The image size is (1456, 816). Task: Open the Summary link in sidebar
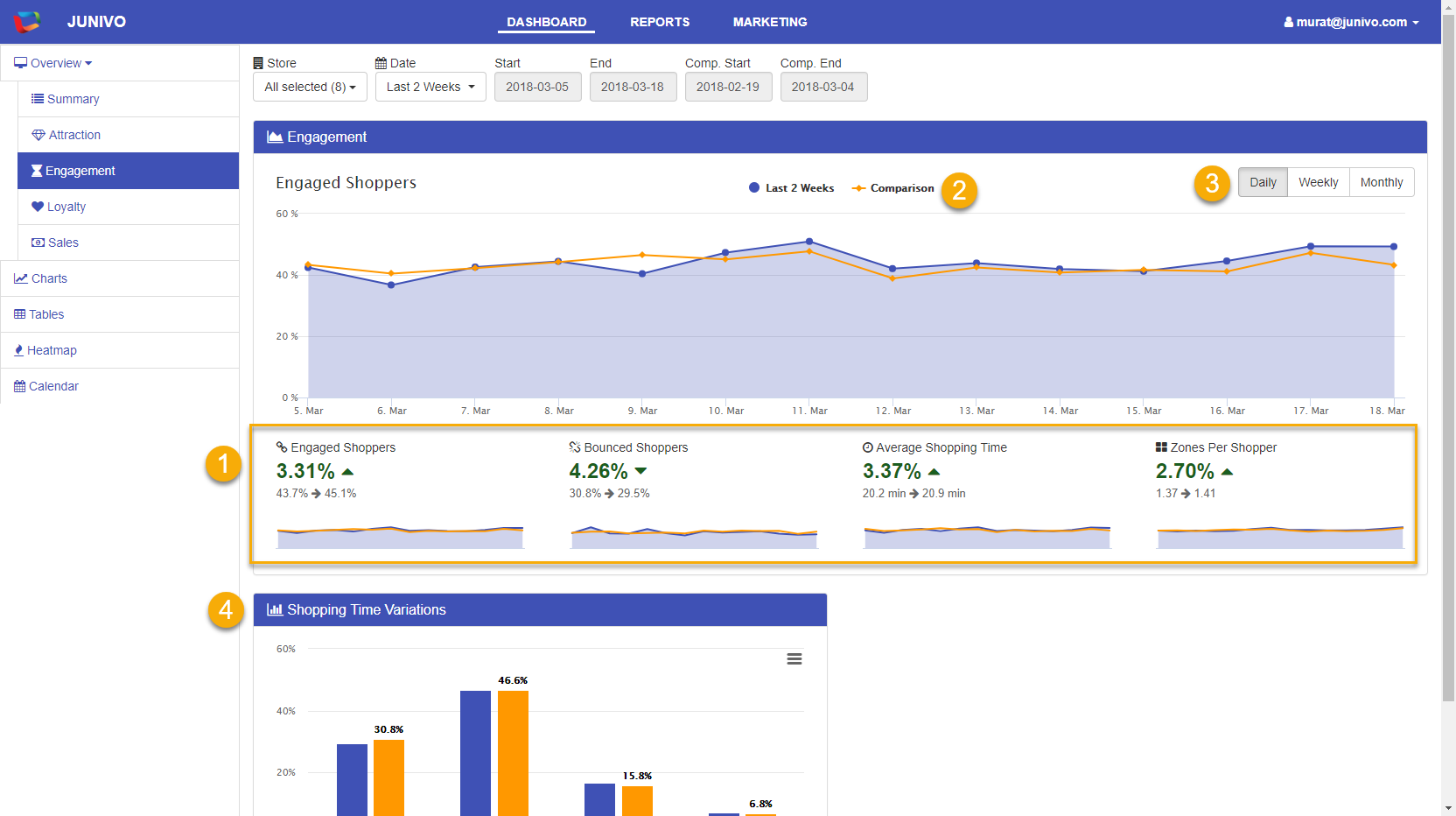[x=73, y=99]
